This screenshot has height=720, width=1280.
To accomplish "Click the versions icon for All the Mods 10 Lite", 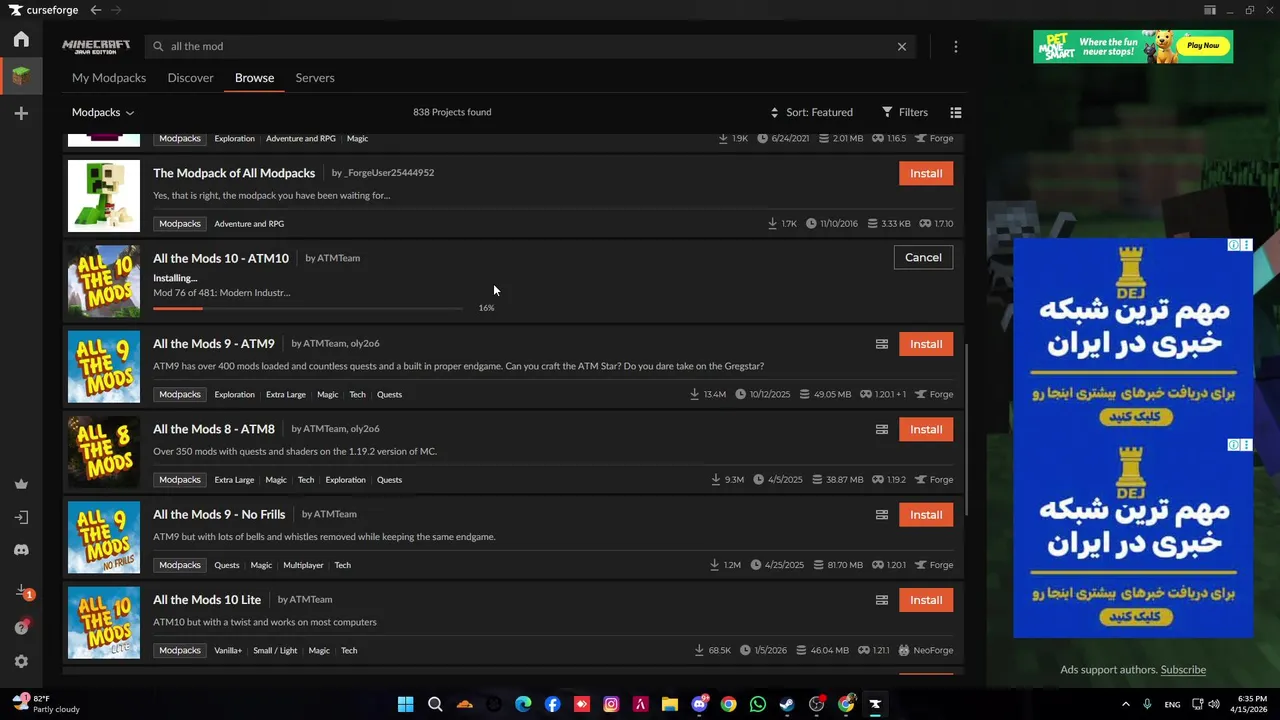I will (882, 600).
